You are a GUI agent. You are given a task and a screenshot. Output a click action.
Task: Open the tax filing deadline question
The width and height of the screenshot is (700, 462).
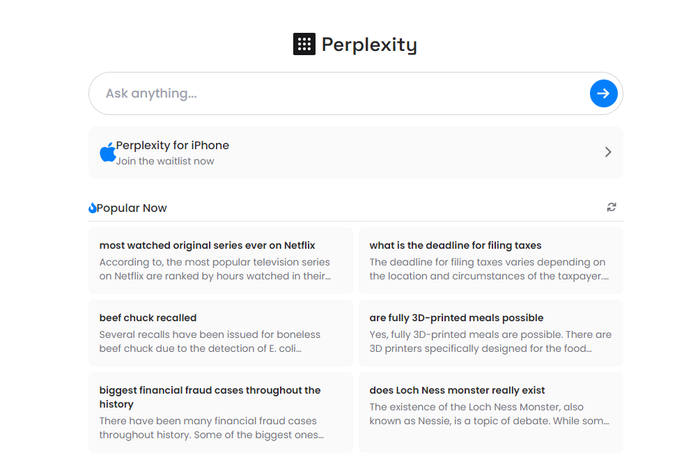click(x=455, y=245)
